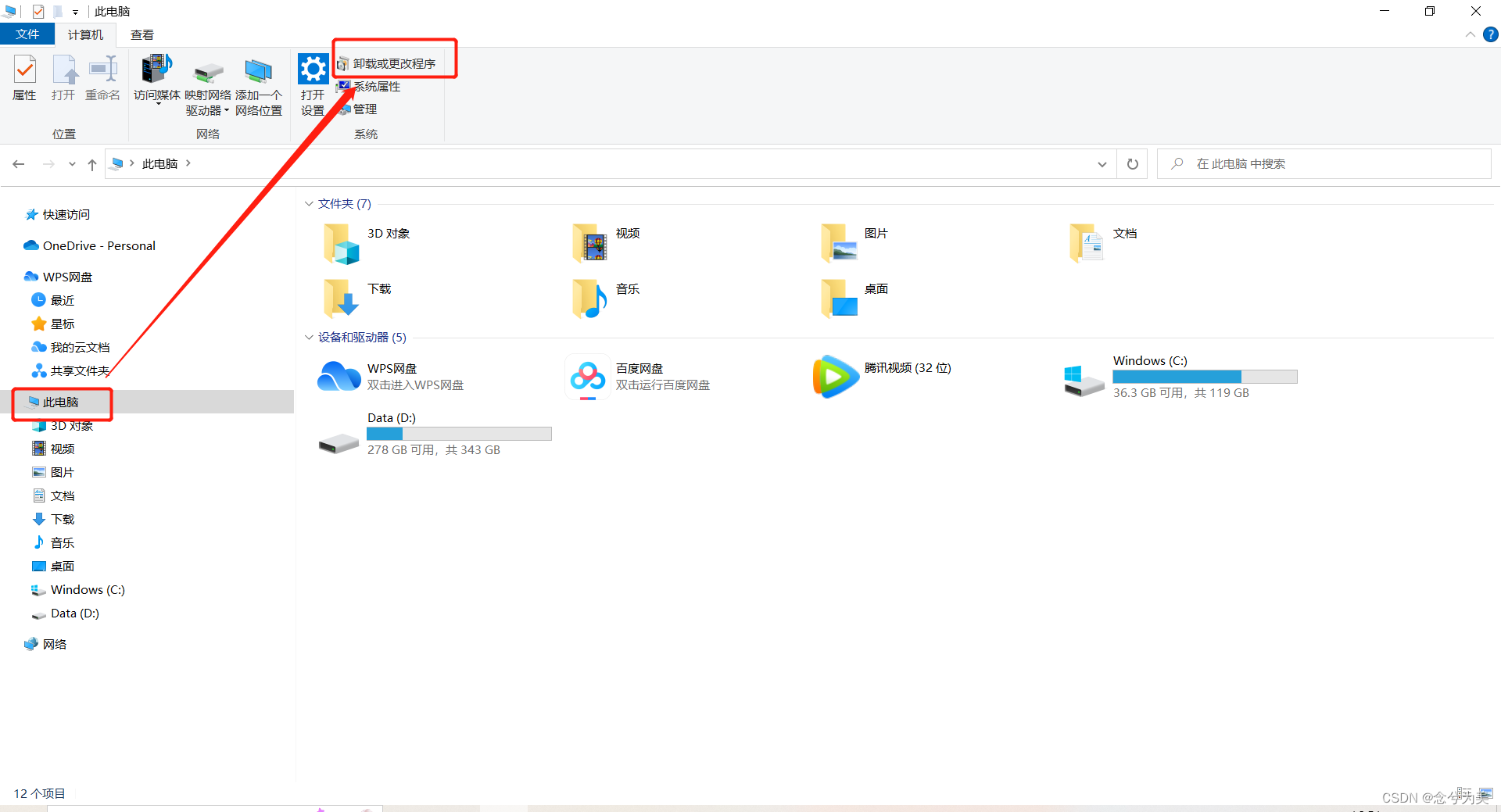The width and height of the screenshot is (1501, 812).
Task: Select the 文档 folder icon in main pane
Action: click(x=1087, y=243)
